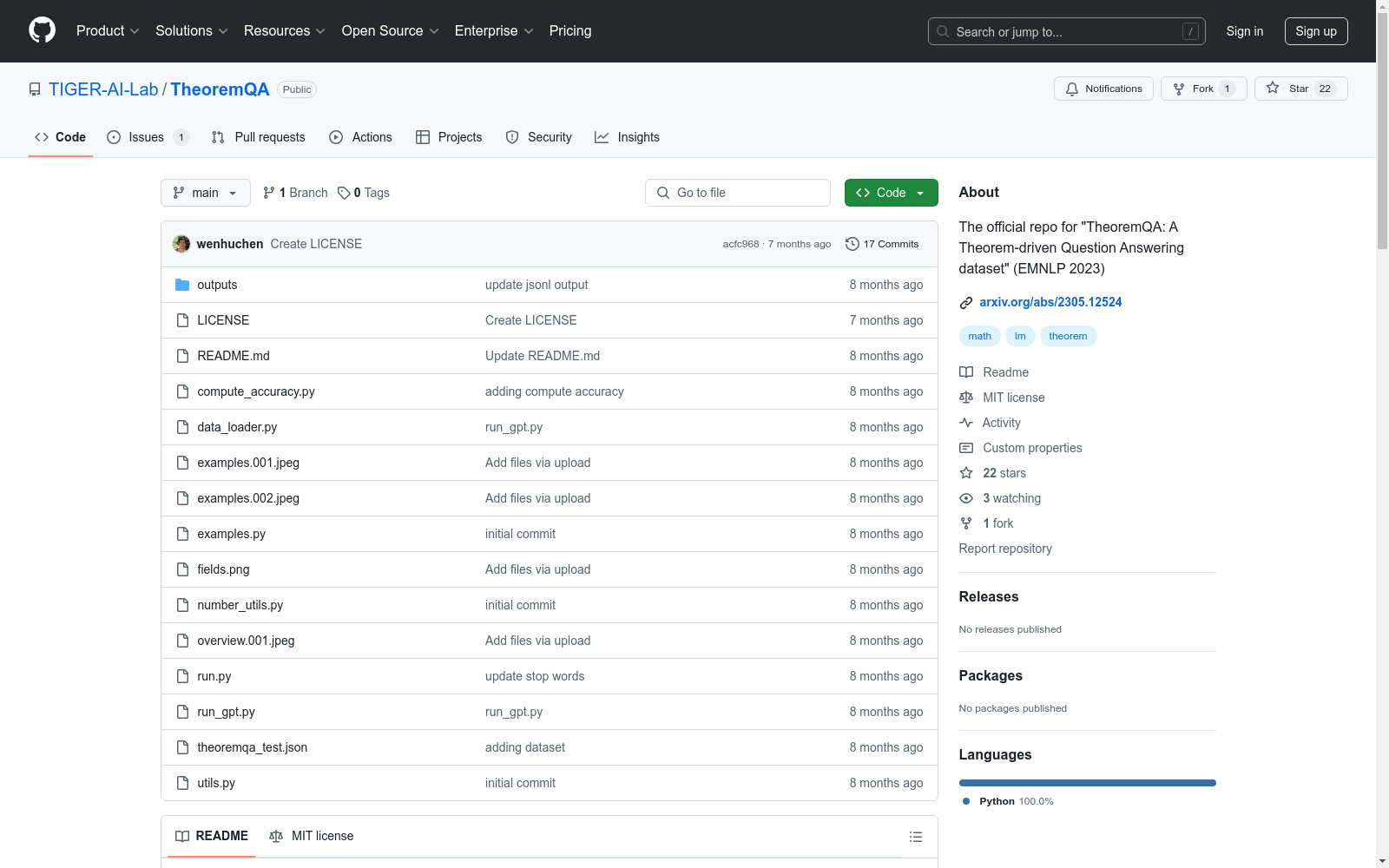Viewport: 1389px width, 868px height.
Task: Click the star icon in Star button
Action: click(x=1273, y=88)
